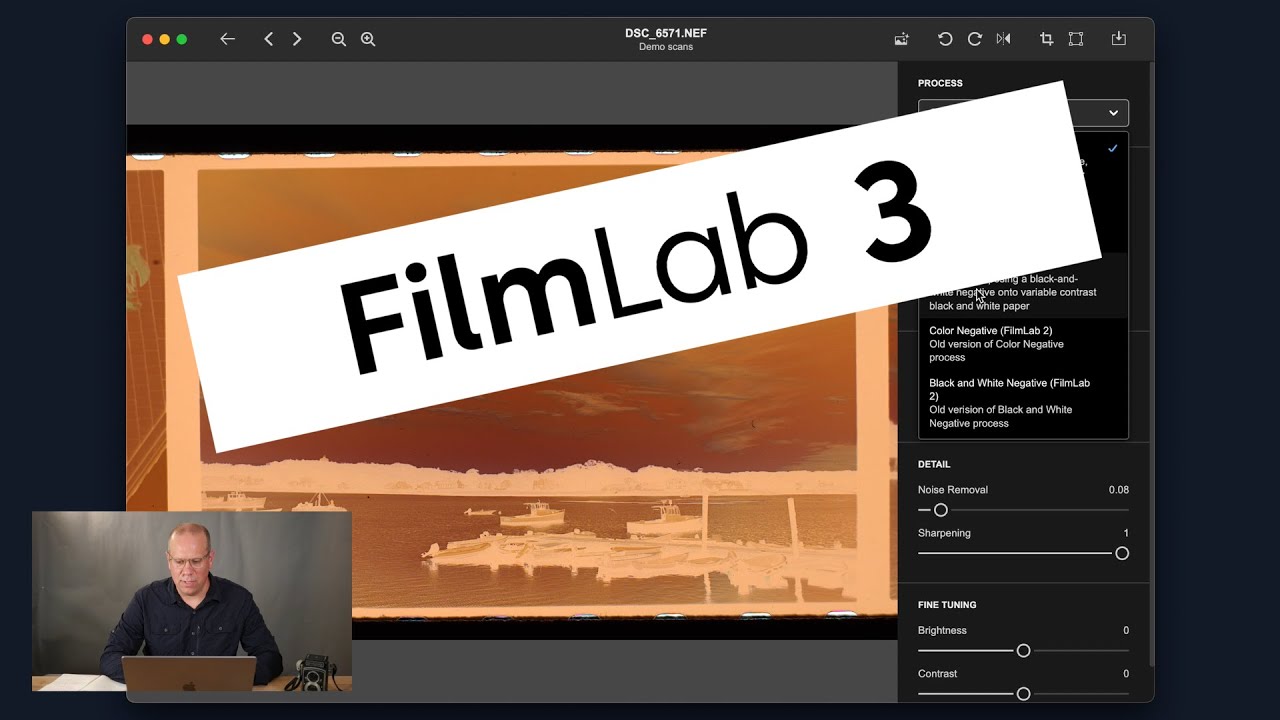Click the FINE TUNING section heading

(947, 605)
